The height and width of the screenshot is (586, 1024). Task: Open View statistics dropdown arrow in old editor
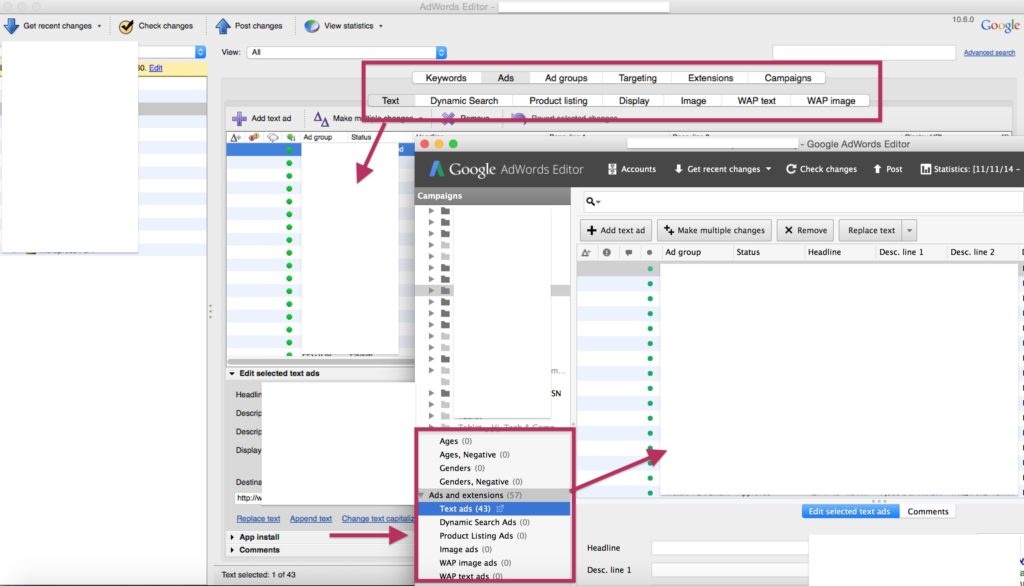[381, 27]
